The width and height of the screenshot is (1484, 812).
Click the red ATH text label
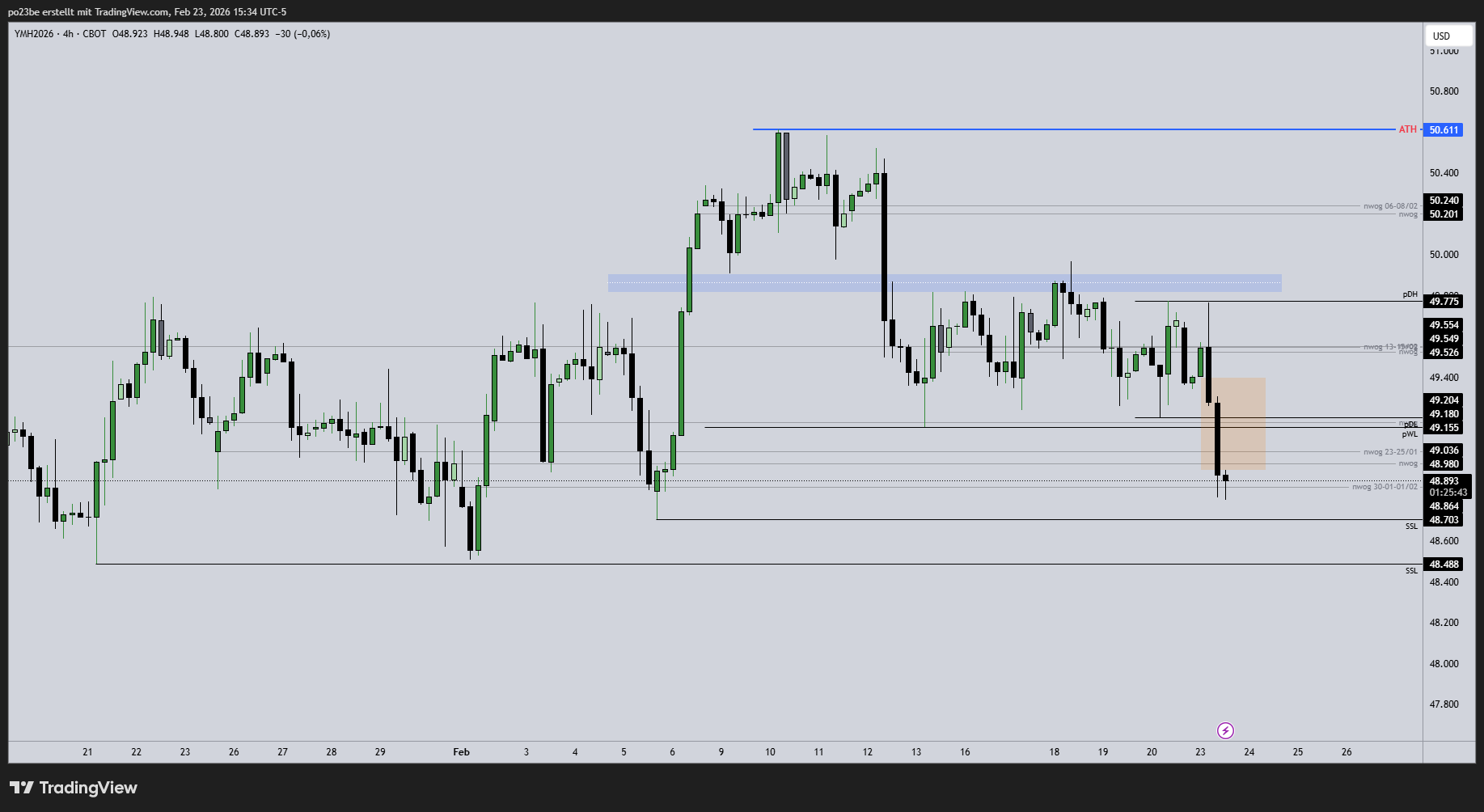pos(1407,129)
